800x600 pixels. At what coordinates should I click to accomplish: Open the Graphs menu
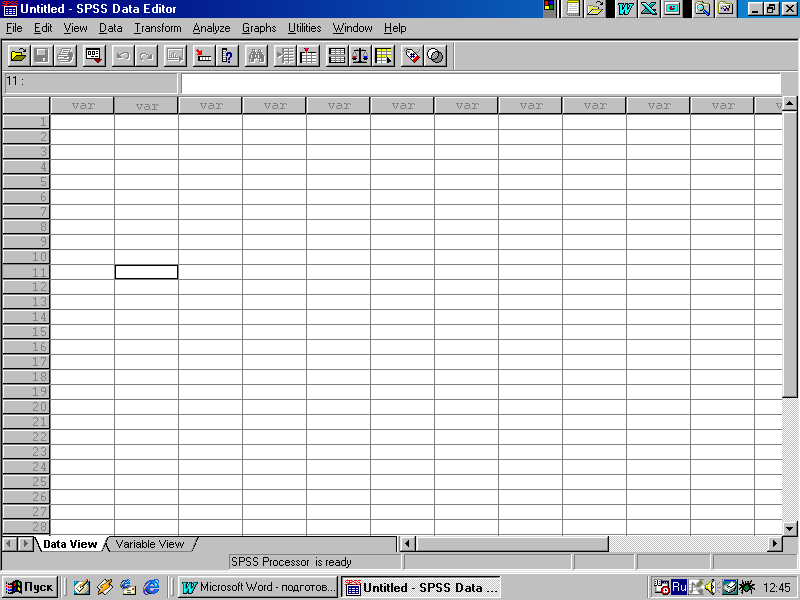[259, 28]
